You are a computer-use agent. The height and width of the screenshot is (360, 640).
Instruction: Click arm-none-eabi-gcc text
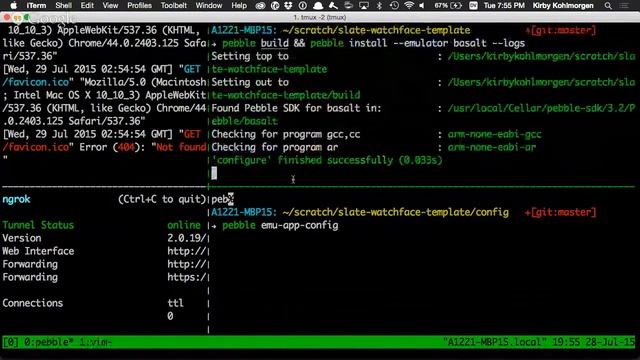click(x=494, y=134)
